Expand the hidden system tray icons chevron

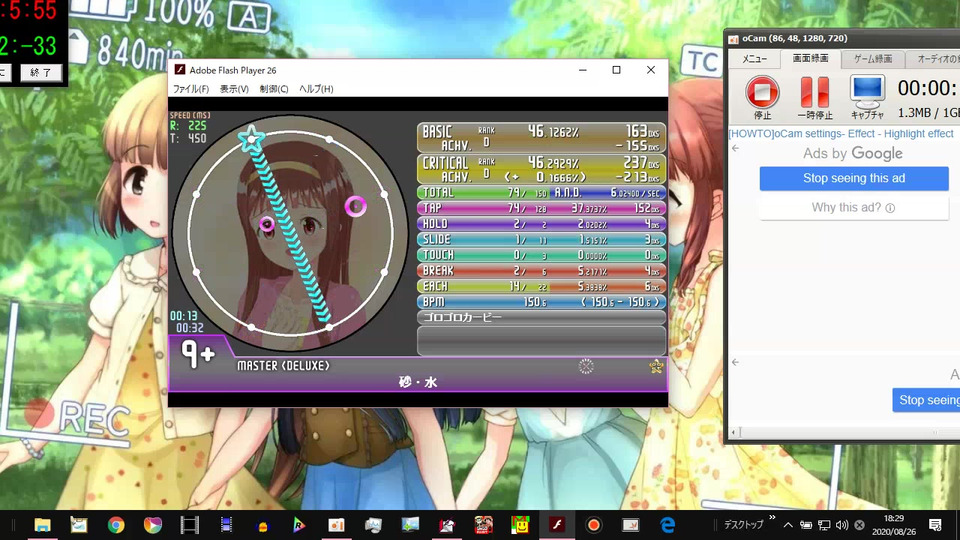click(788, 525)
